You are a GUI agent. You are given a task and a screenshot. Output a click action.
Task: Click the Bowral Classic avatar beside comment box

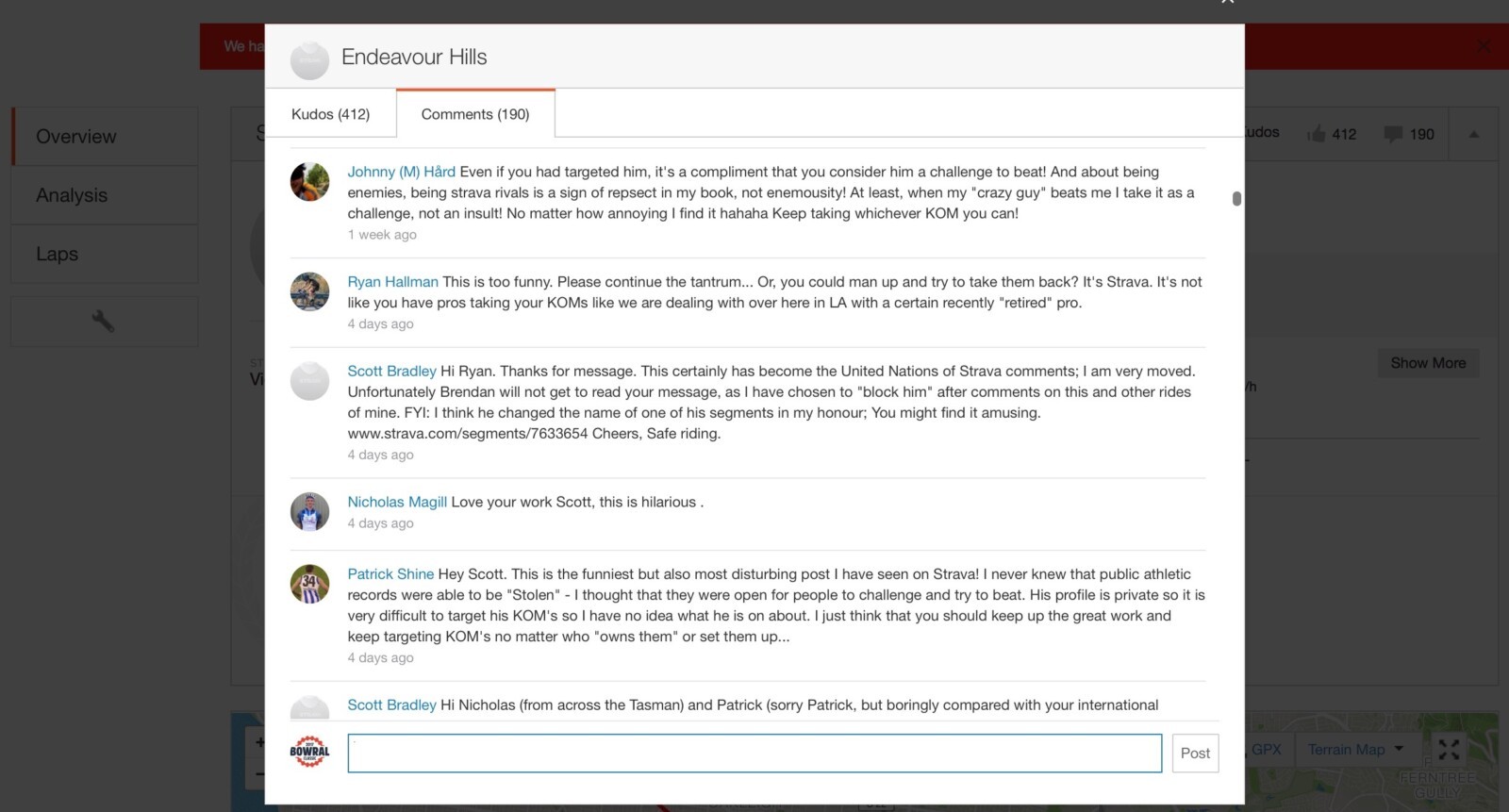coord(309,753)
